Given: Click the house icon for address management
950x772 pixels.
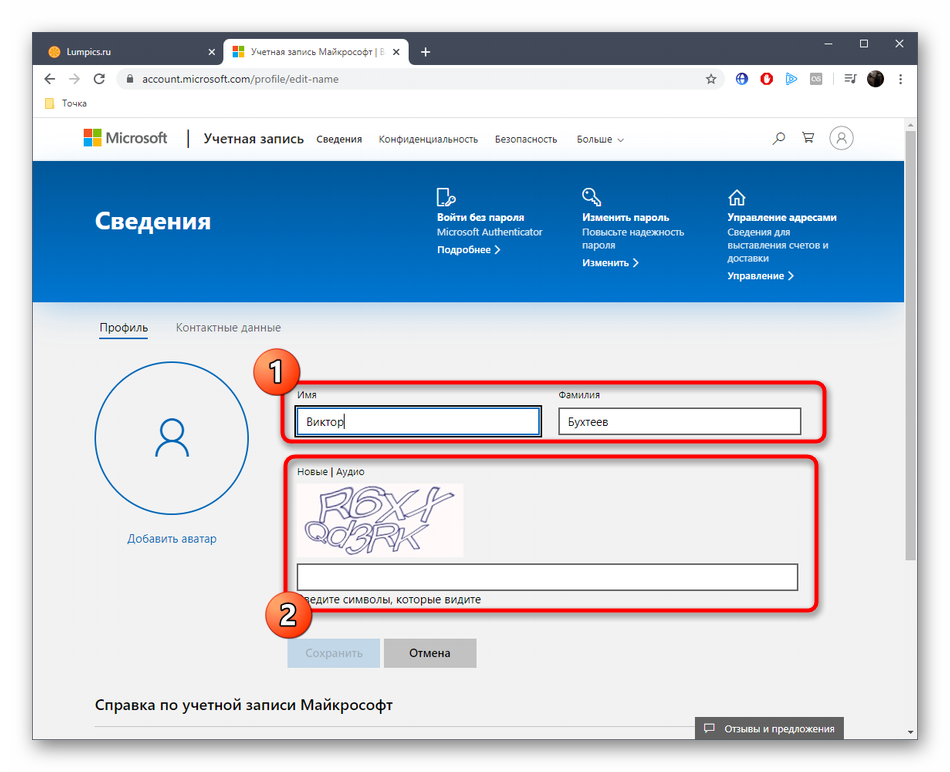Looking at the screenshot, I should [737, 198].
